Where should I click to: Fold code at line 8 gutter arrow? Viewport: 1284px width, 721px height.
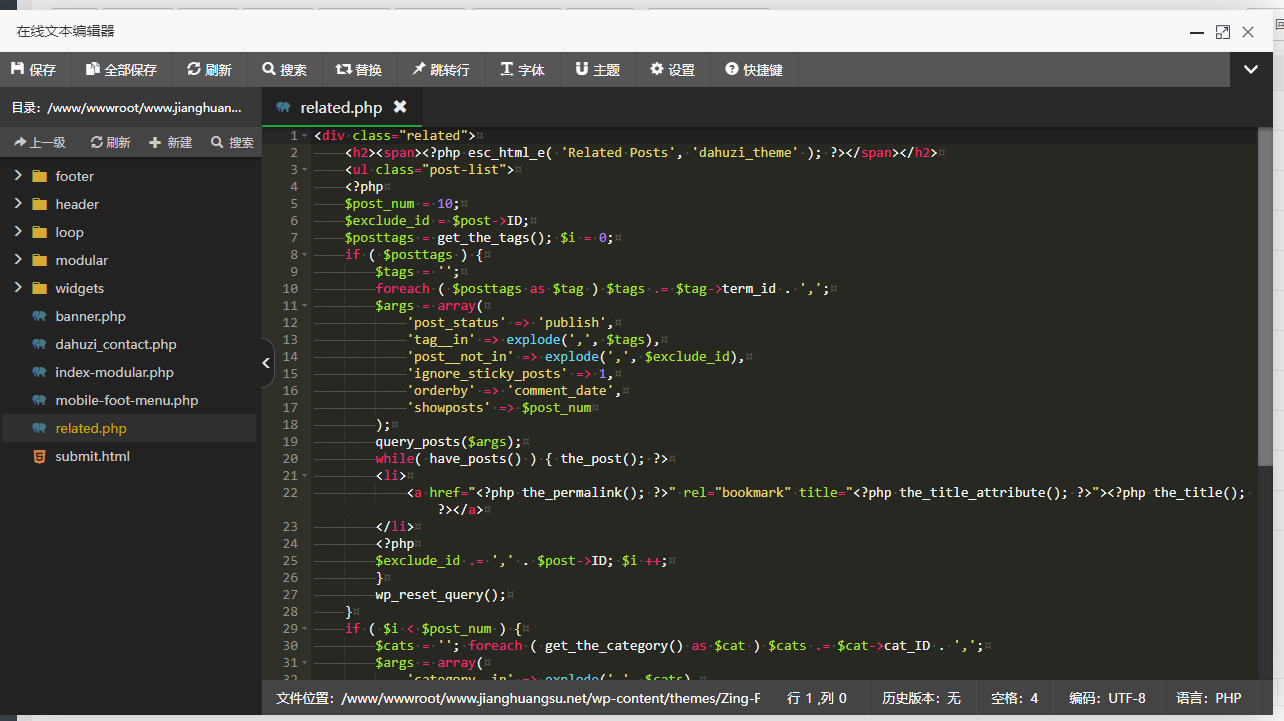[x=304, y=255]
